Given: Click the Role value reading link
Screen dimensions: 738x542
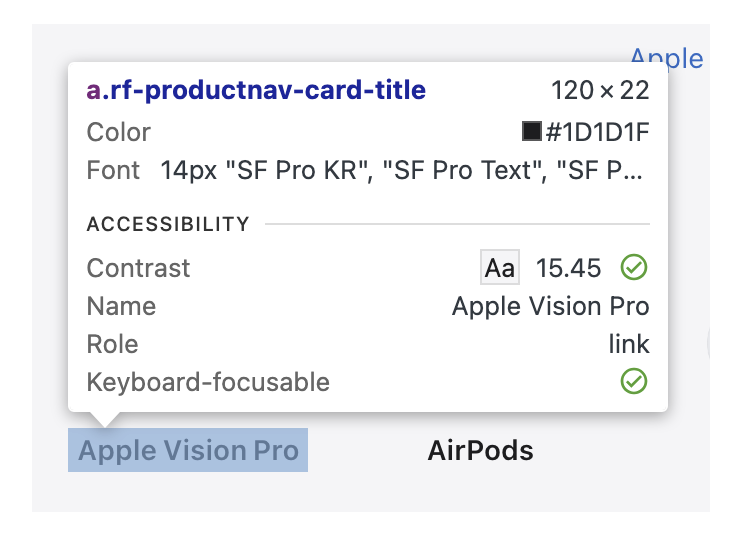Looking at the screenshot, I should point(629,344).
